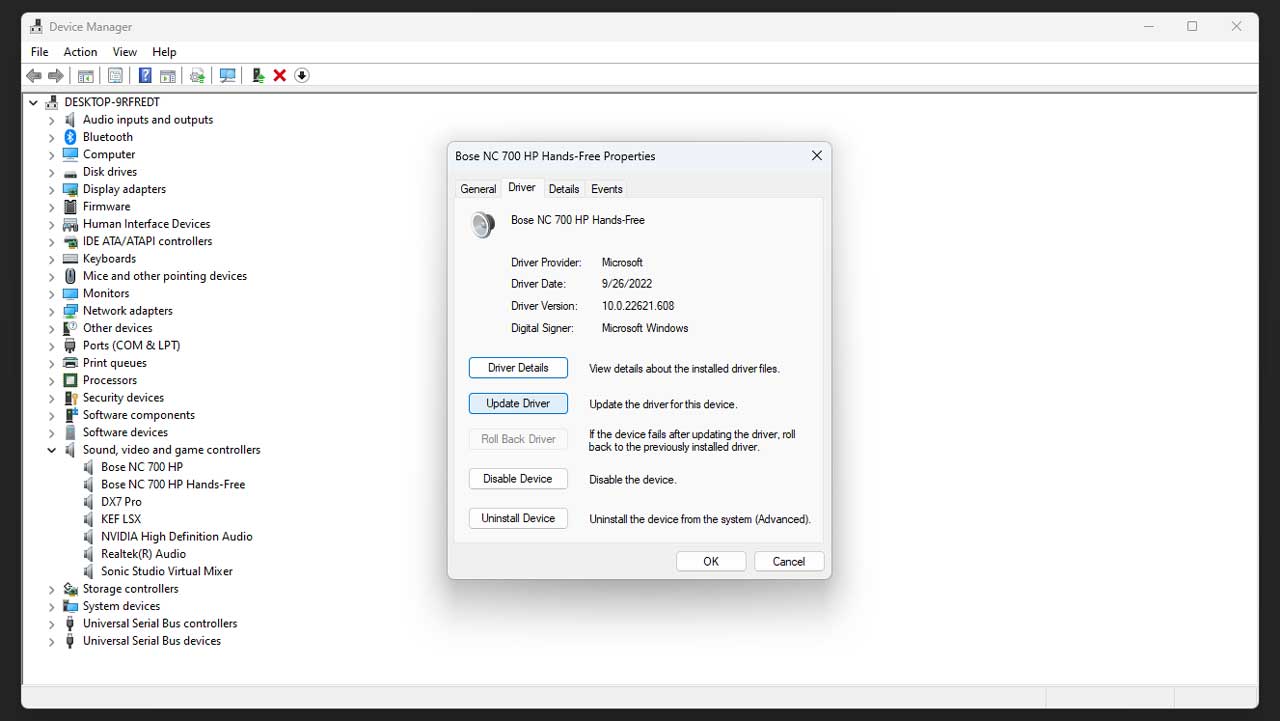This screenshot has width=1280, height=721.
Task: Click the driver version value 10.0.22621.608
Action: pyautogui.click(x=638, y=306)
